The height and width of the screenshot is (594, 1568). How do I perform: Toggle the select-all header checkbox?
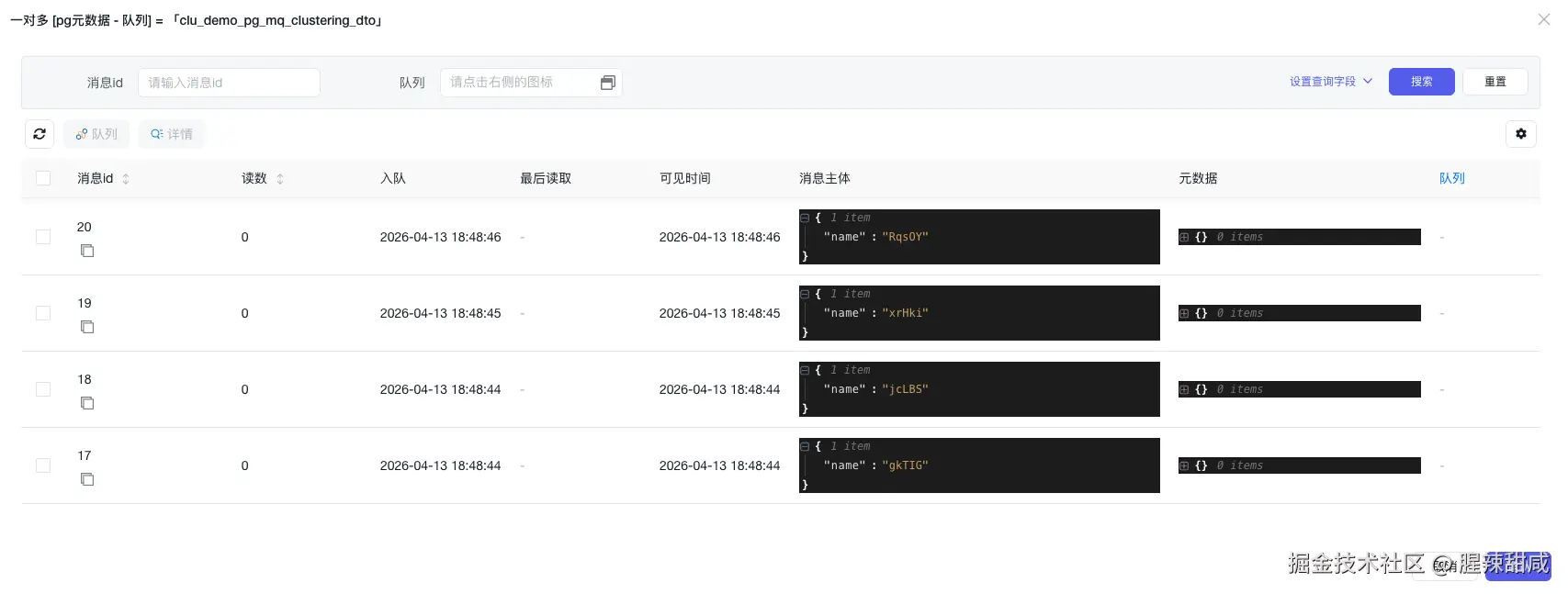point(43,178)
